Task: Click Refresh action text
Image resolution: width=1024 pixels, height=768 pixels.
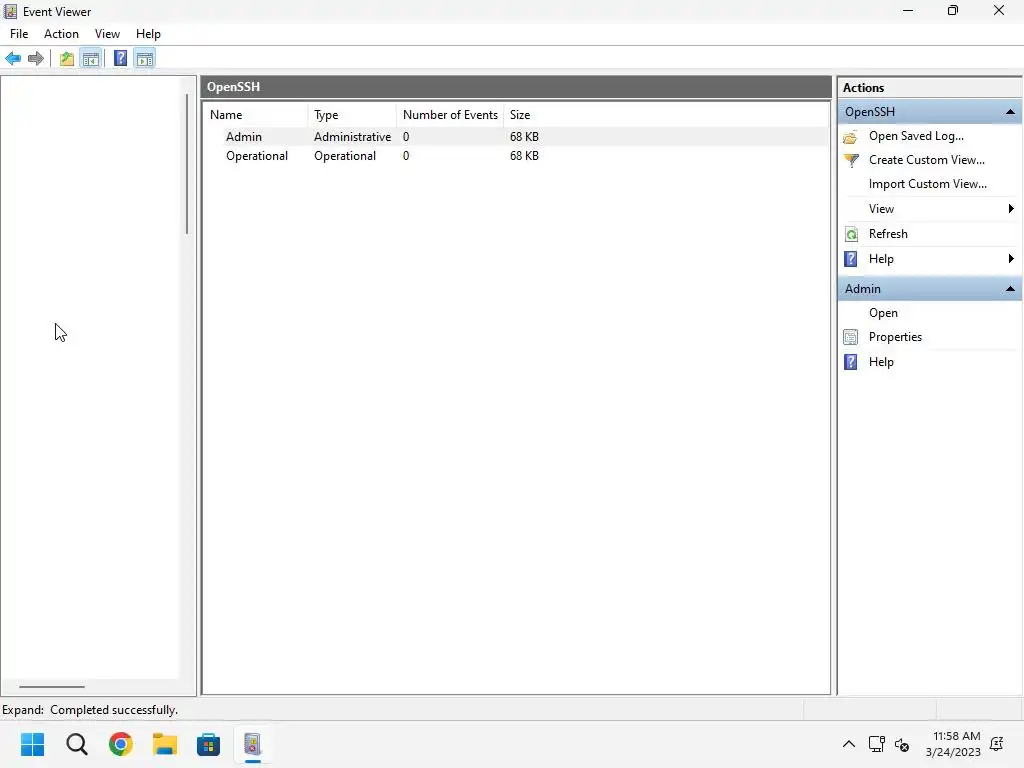Action: point(888,234)
